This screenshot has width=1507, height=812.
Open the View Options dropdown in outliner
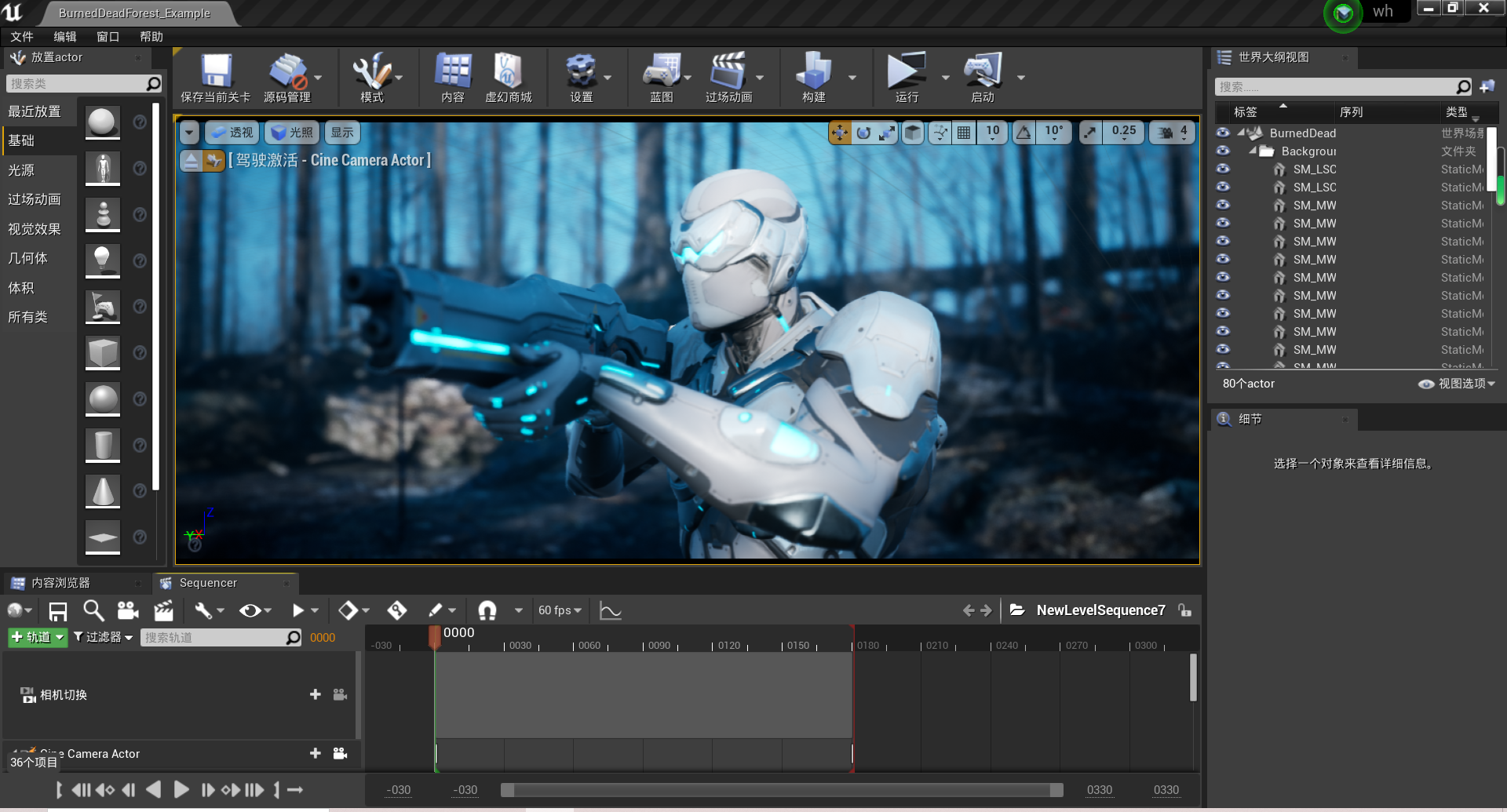pos(1457,384)
